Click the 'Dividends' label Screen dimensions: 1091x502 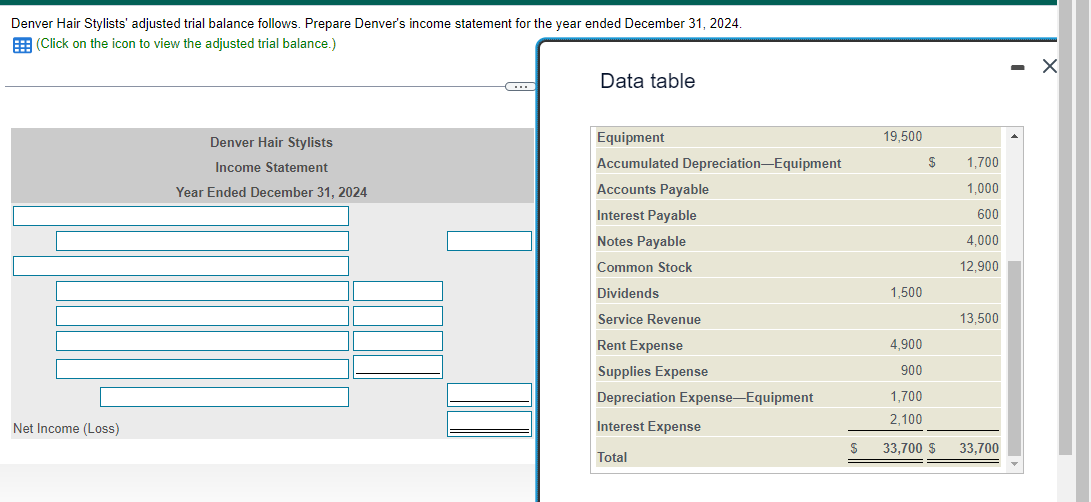point(628,294)
